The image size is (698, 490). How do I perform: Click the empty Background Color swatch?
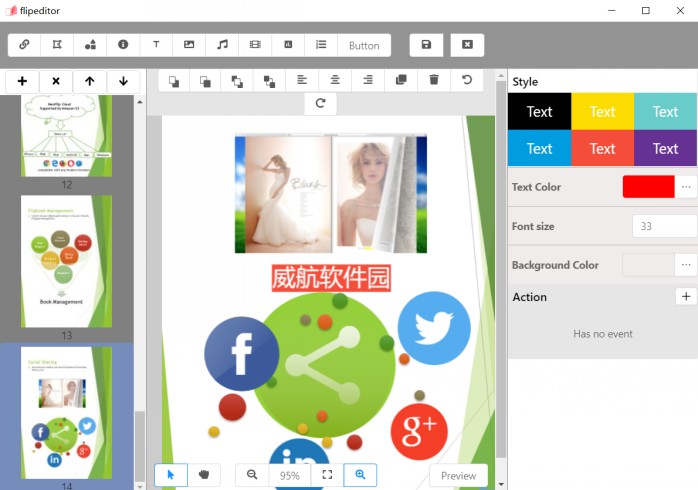tap(649, 265)
